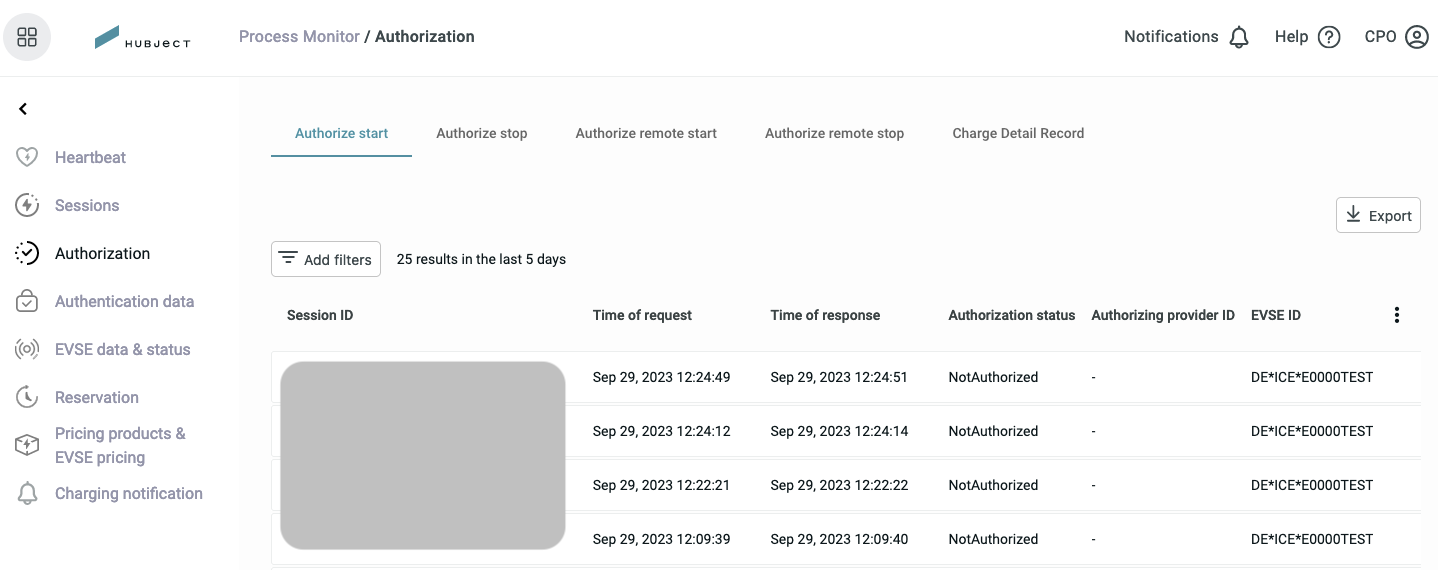Select response time Sep 29, 2023 12:09:40

coord(839,539)
